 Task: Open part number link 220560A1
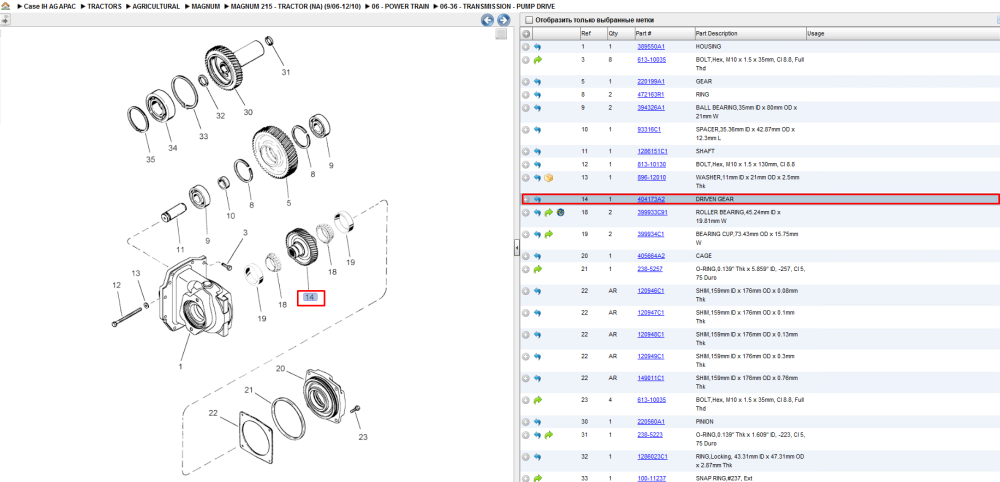pos(651,421)
